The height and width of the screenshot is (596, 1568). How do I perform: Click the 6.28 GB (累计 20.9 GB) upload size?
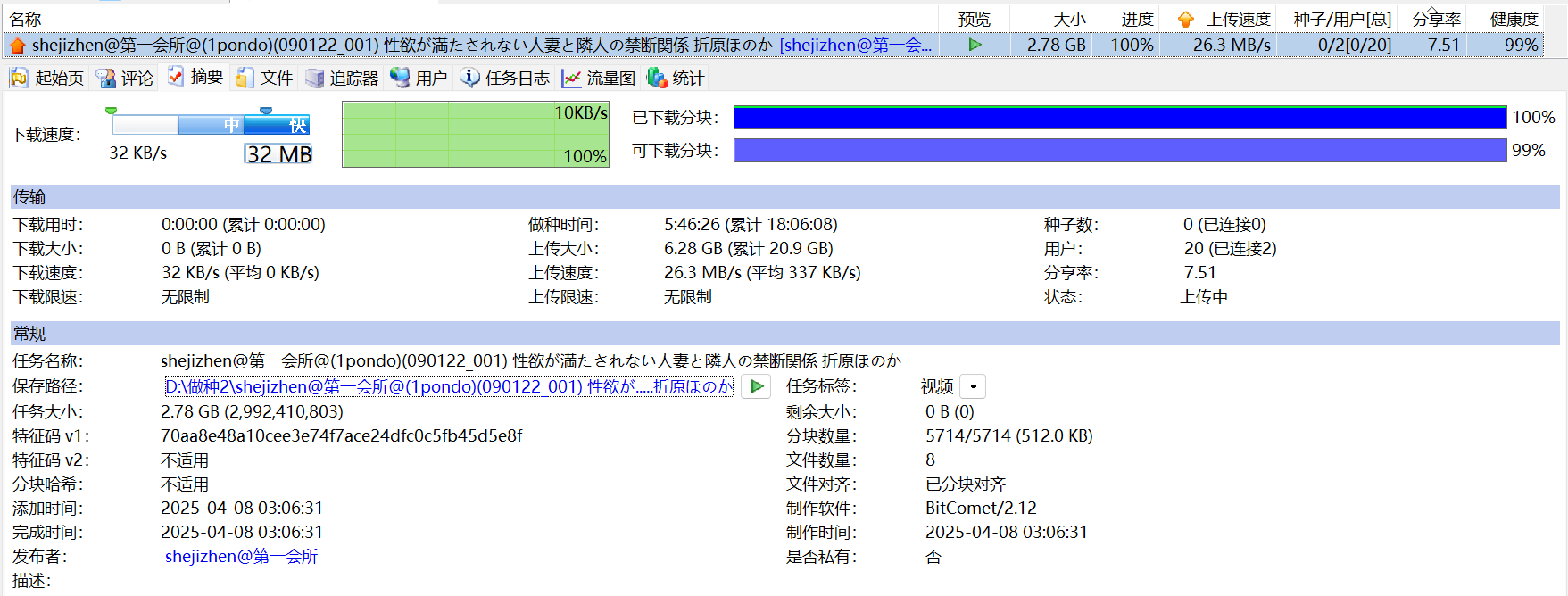tap(748, 248)
